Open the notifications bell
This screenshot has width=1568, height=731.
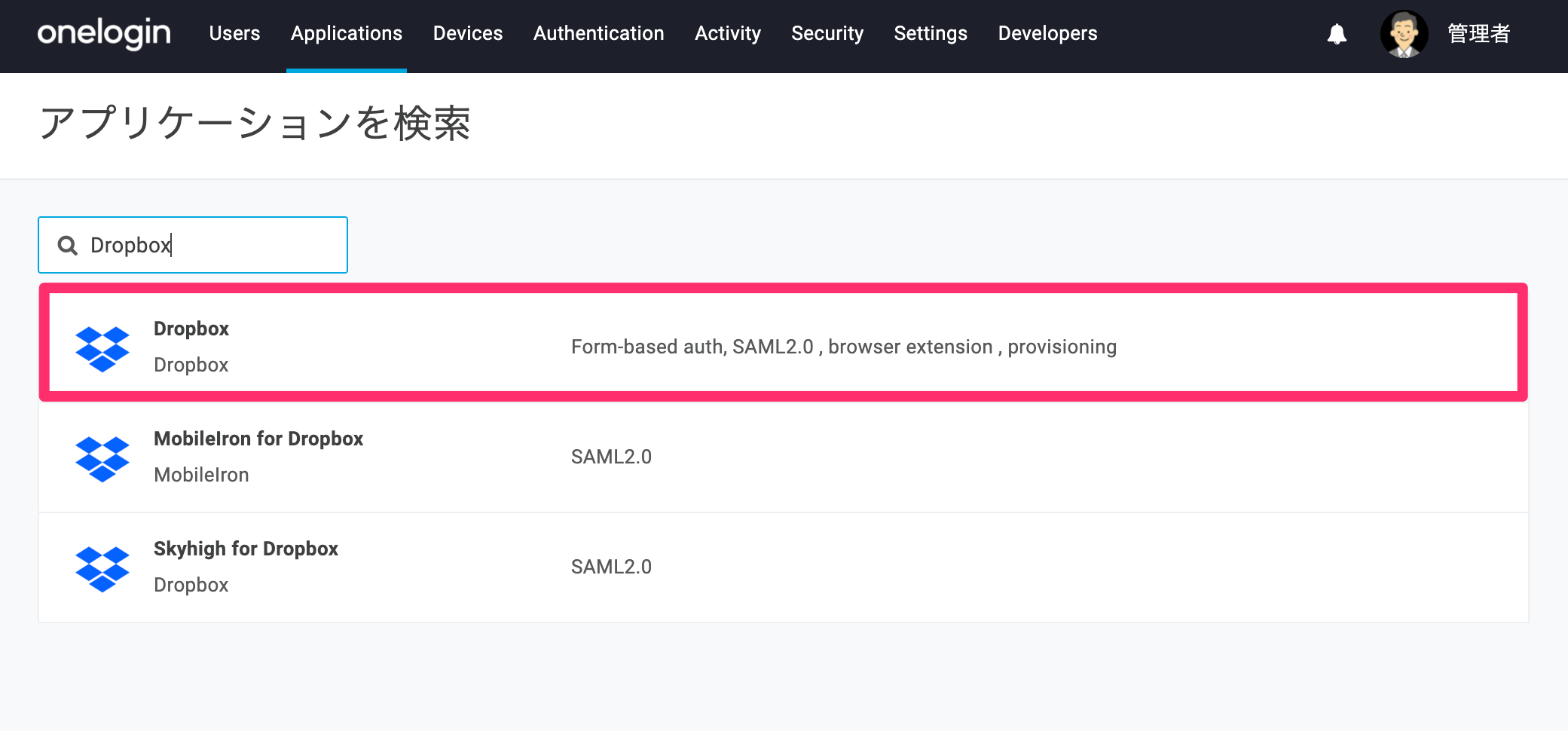1337,34
